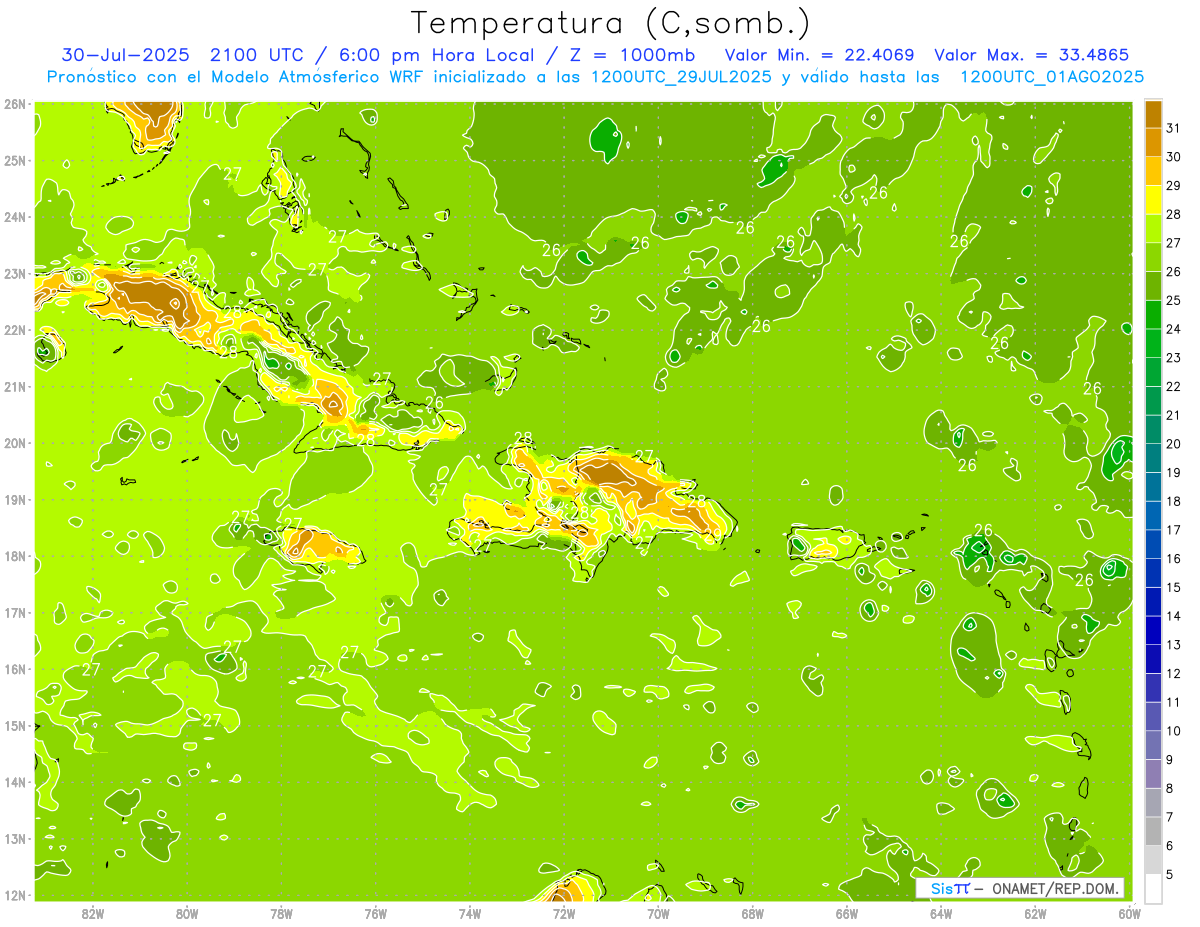Click the 60W longitude label
Screen dimensions: 1200x927
[1130, 913]
